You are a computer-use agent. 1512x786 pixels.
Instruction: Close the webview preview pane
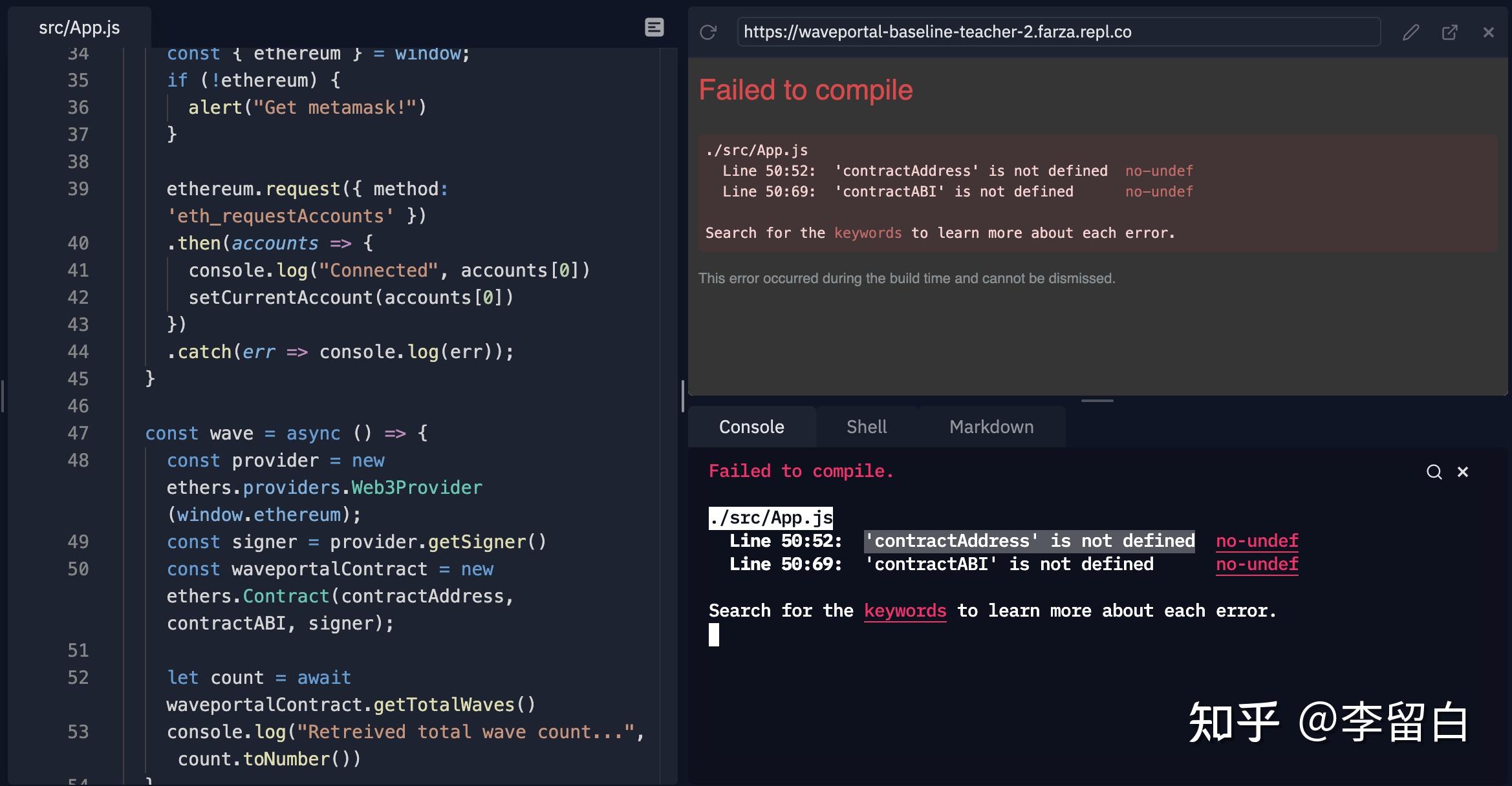point(1489,32)
